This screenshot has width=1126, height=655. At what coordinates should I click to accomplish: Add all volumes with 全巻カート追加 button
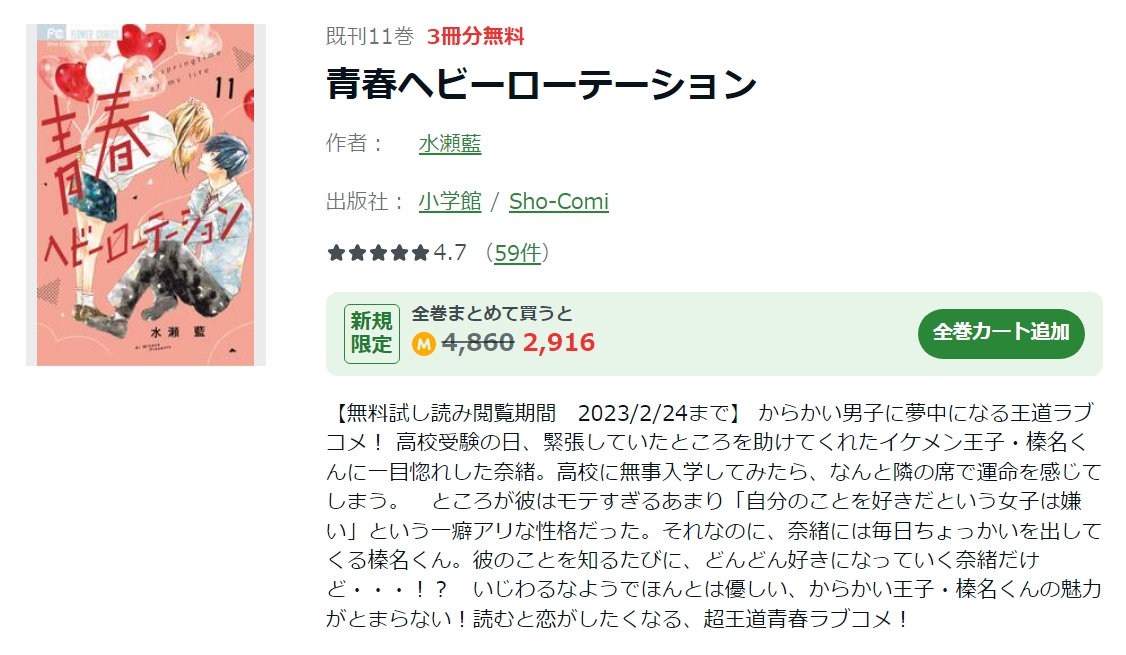[x=1001, y=333]
